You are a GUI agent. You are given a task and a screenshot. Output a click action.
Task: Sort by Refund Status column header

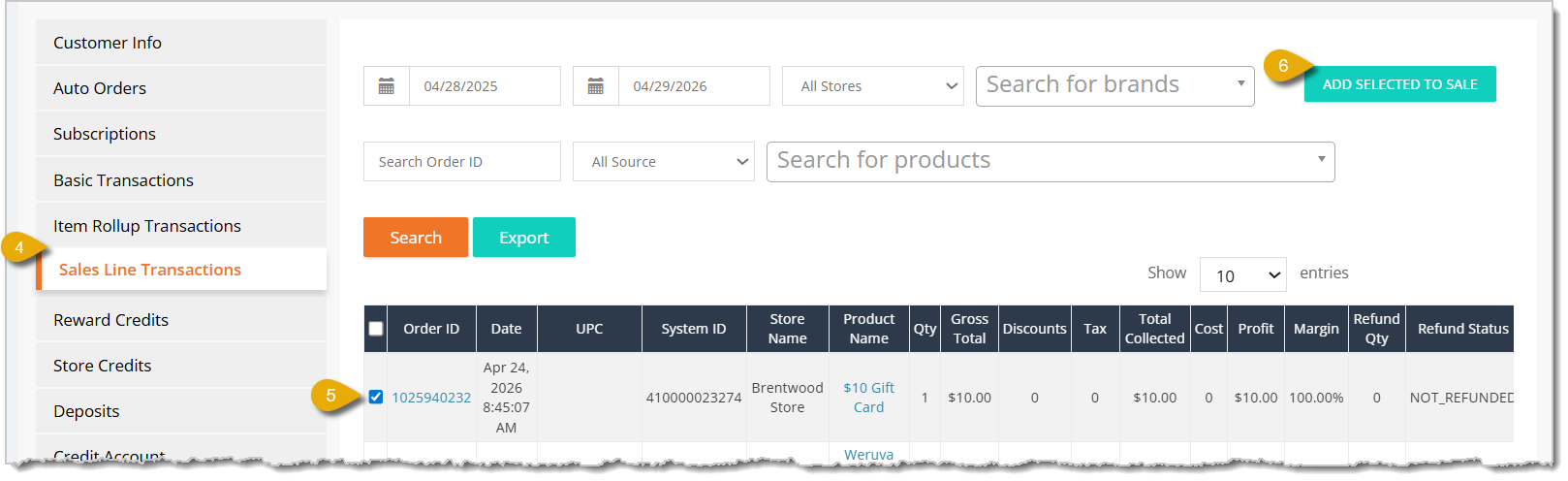point(1459,329)
